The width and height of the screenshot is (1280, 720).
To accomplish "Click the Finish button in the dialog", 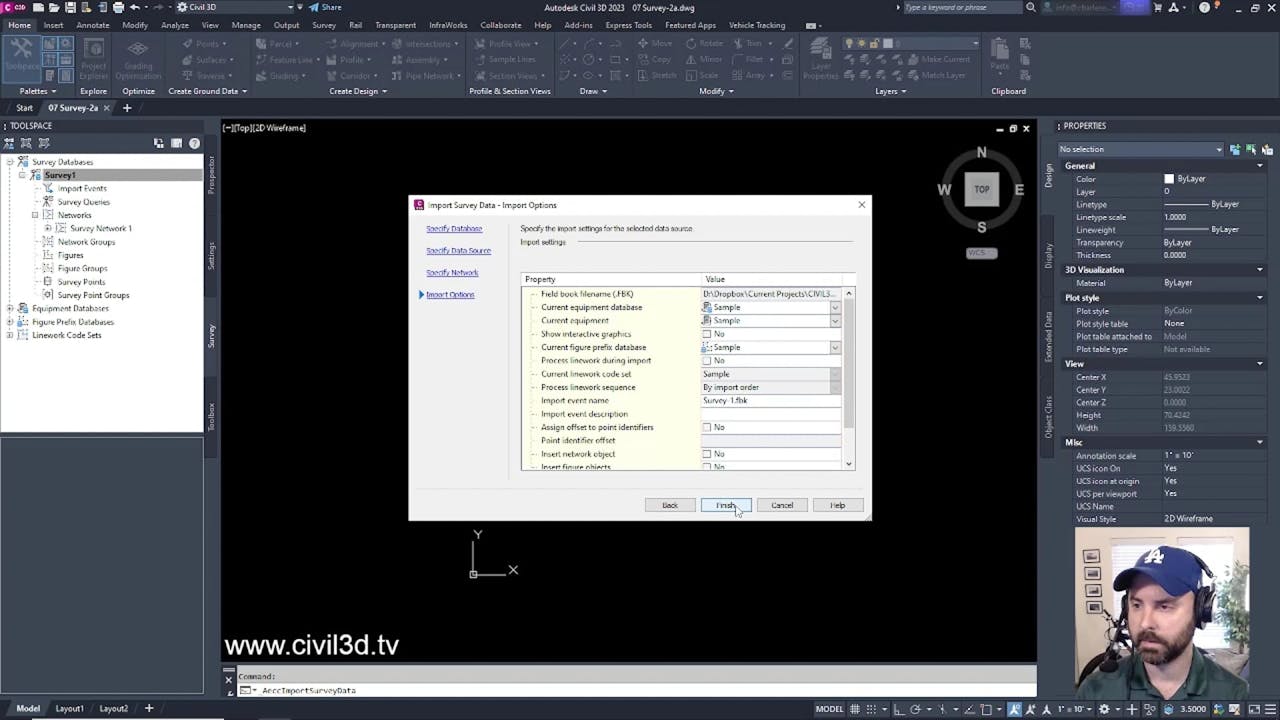I will (x=725, y=505).
